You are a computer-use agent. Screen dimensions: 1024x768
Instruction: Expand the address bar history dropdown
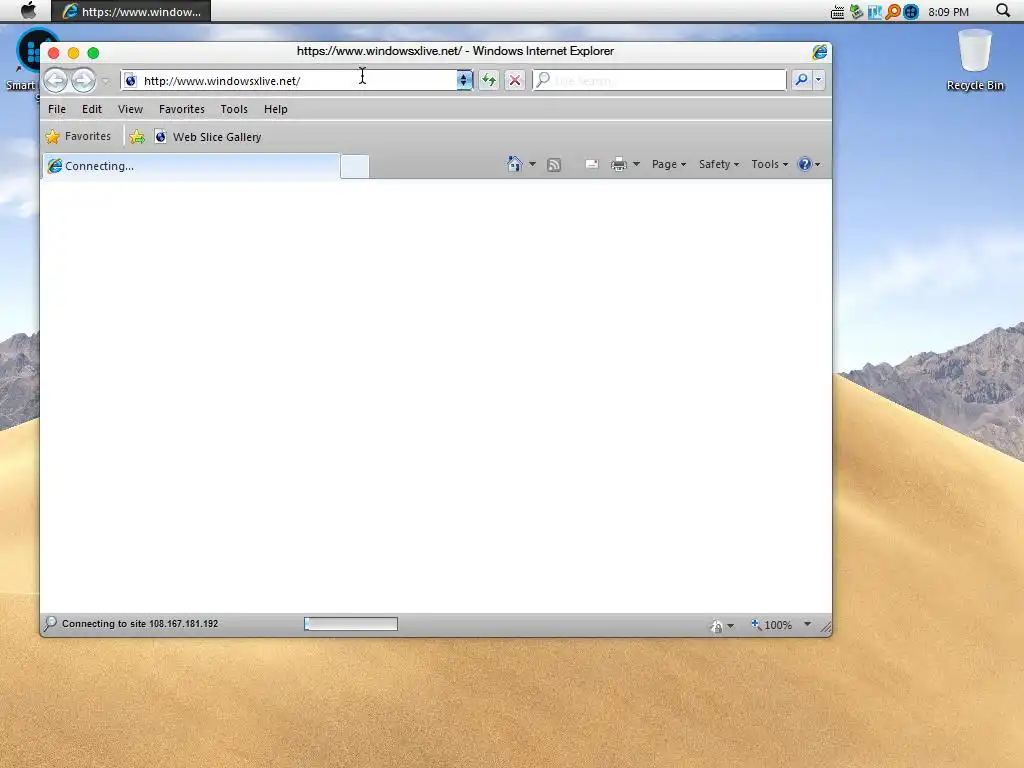(x=464, y=80)
